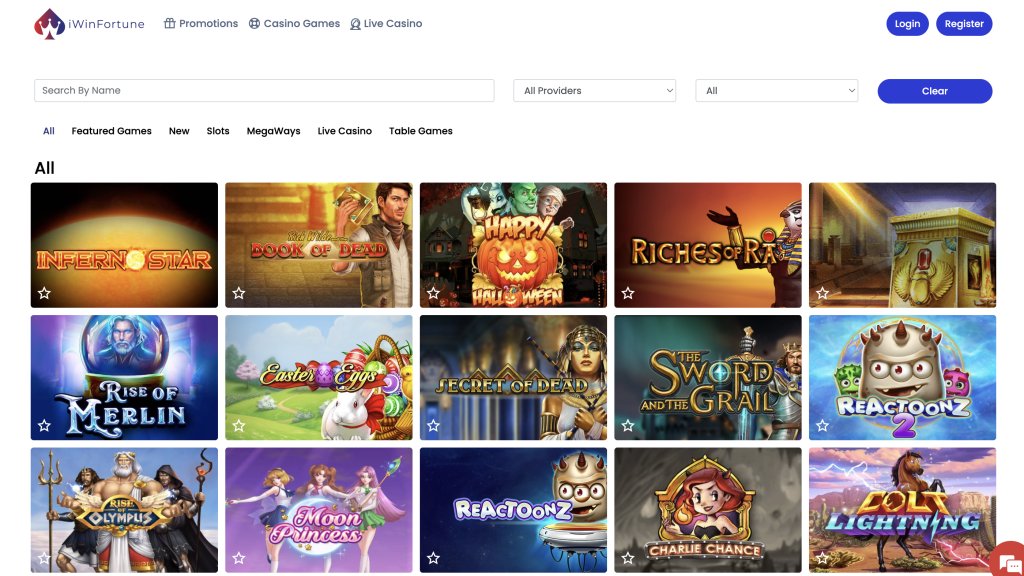
Task: Toggle the favorite star on Rise of Merlin
Action: [x=44, y=425]
